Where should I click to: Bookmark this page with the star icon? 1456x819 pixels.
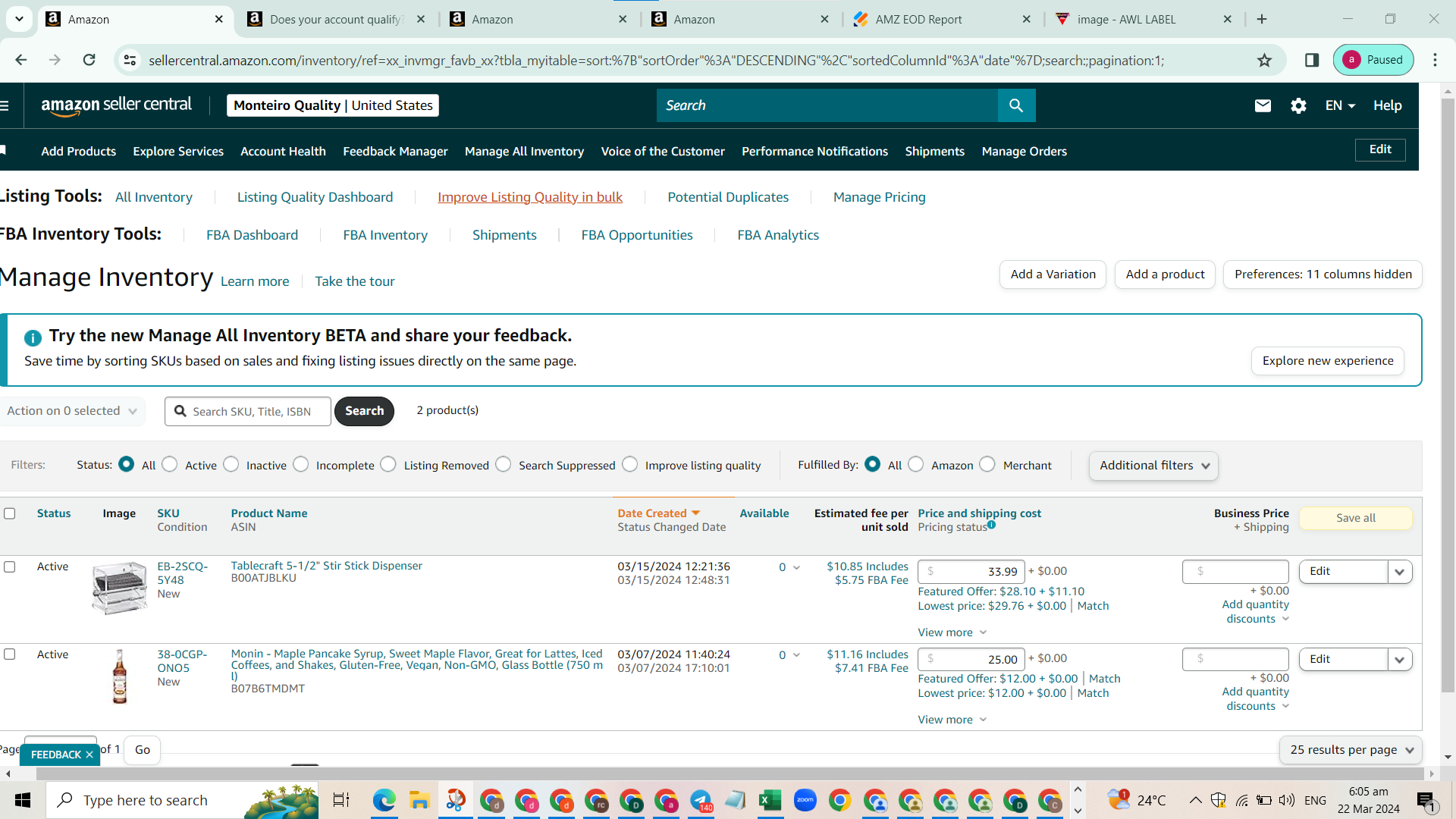(1264, 60)
